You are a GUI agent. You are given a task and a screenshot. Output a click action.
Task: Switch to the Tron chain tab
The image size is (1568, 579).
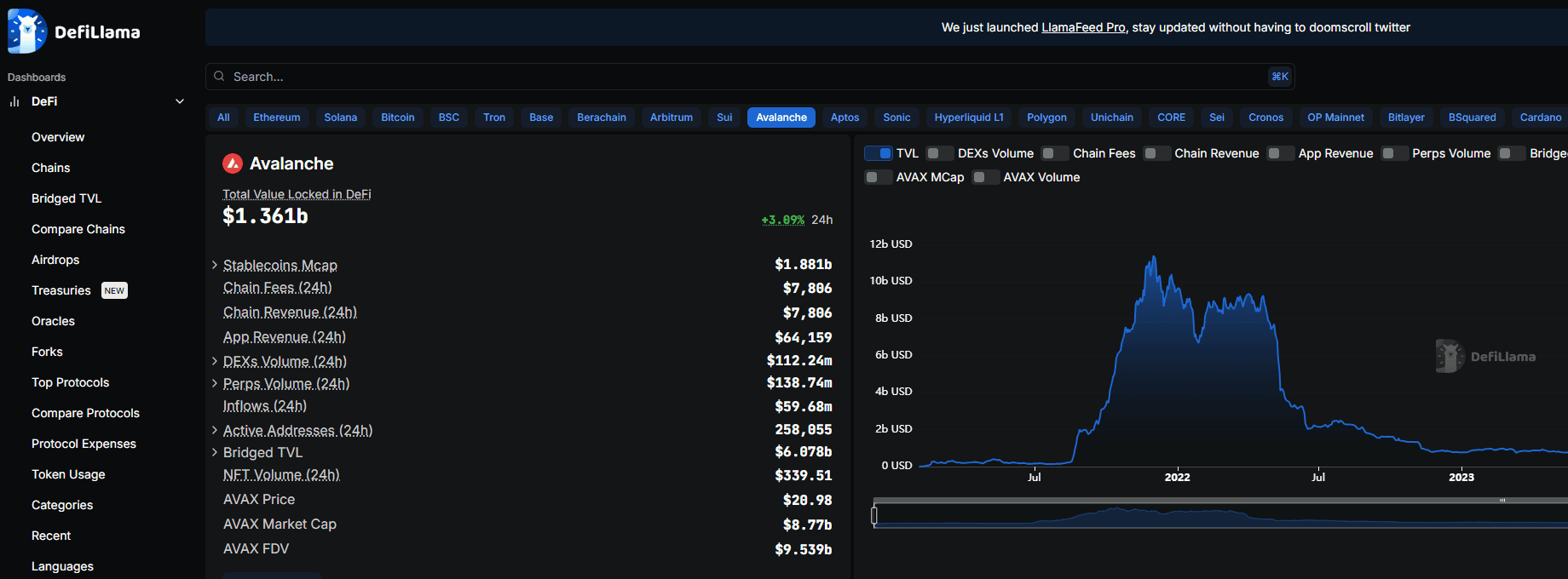[494, 118]
